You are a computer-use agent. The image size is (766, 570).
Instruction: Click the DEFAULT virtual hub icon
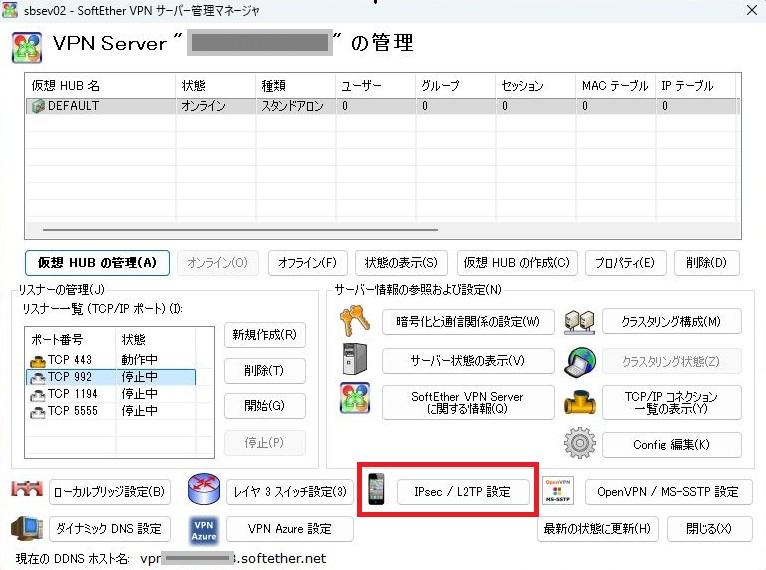(38, 106)
